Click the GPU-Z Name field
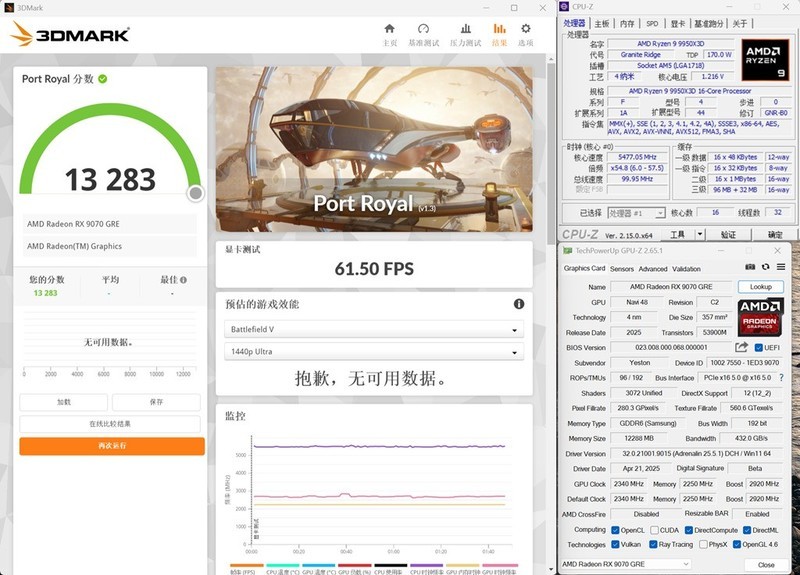 click(x=671, y=287)
